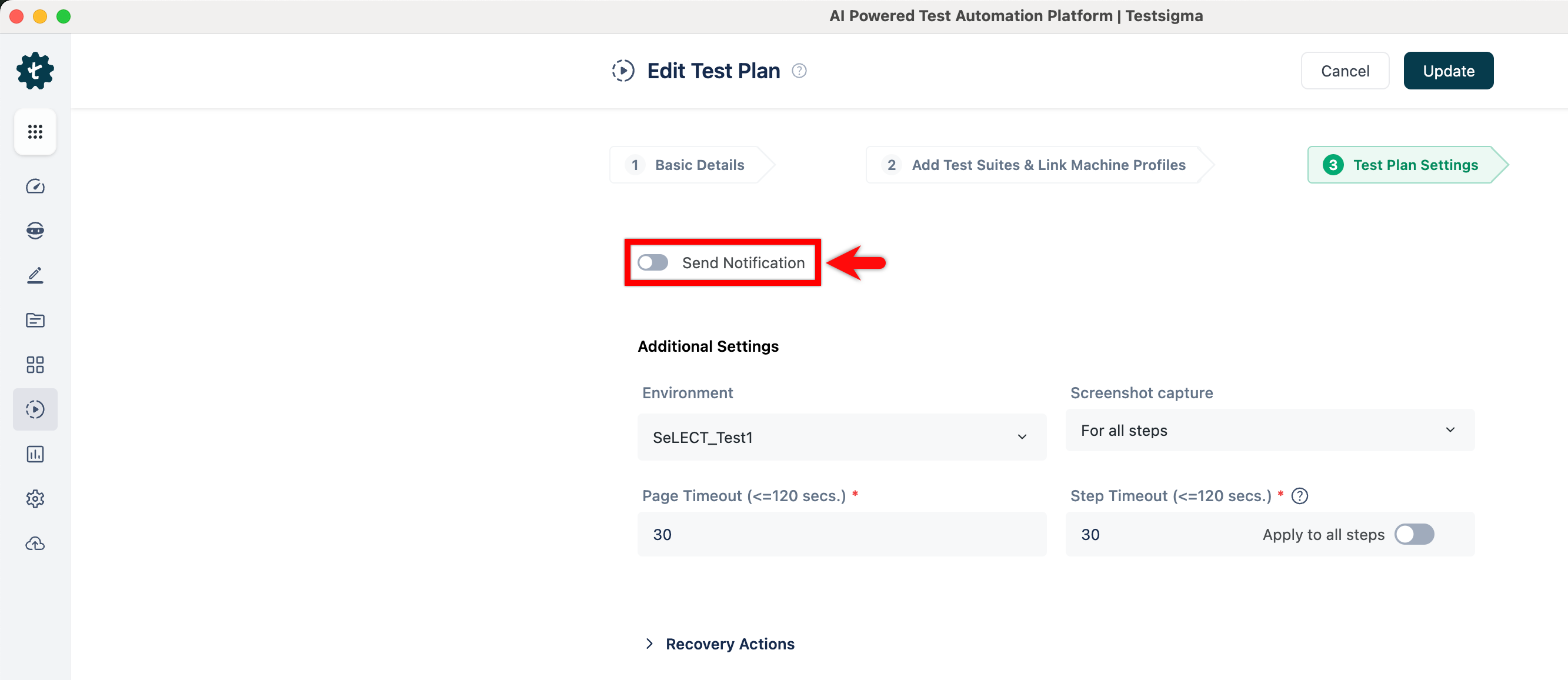Image resolution: width=1568 pixels, height=680 pixels.
Task: Click the cloud upload sidebar icon
Action: coord(35,544)
